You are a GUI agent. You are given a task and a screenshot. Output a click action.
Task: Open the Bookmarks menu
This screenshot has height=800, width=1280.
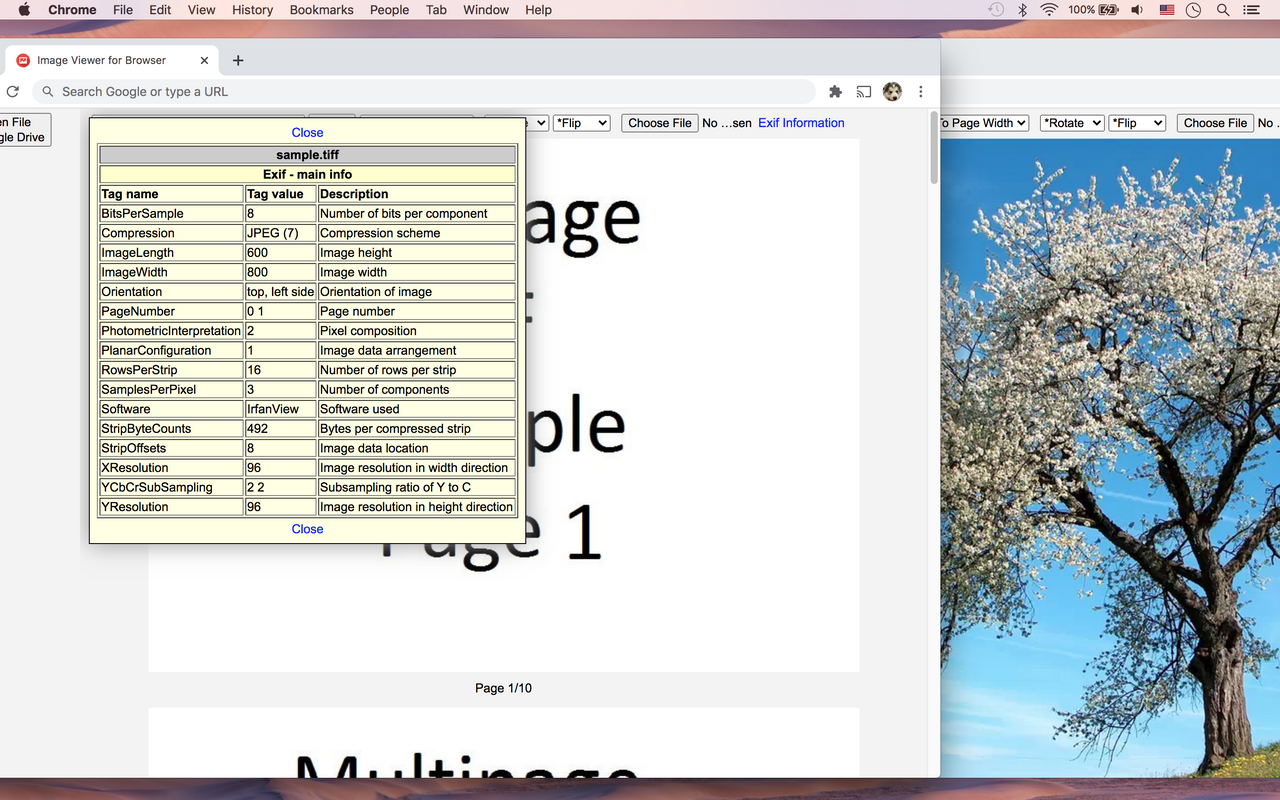click(321, 10)
